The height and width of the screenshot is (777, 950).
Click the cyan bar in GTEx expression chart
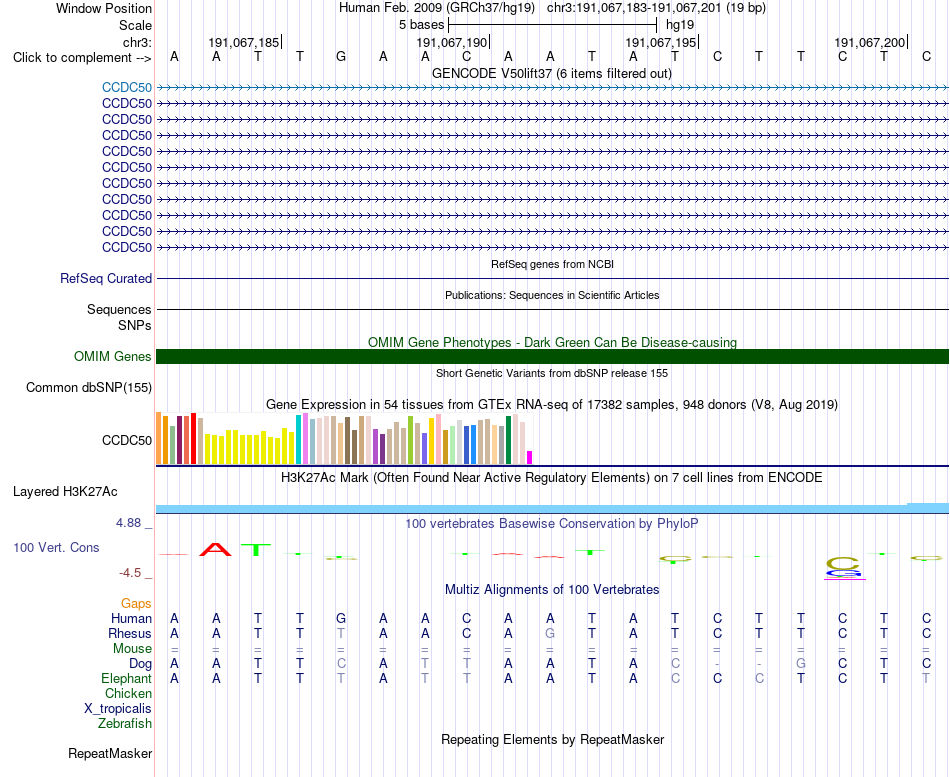coord(298,440)
